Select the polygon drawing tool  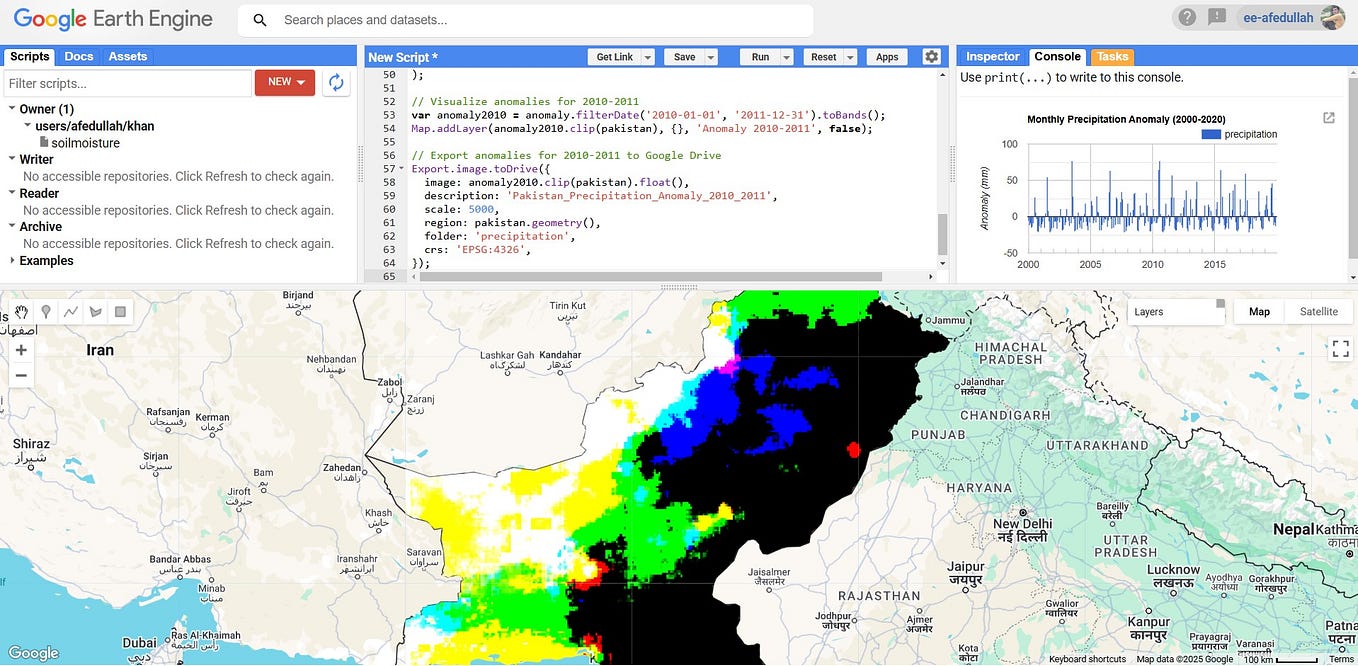click(95, 312)
